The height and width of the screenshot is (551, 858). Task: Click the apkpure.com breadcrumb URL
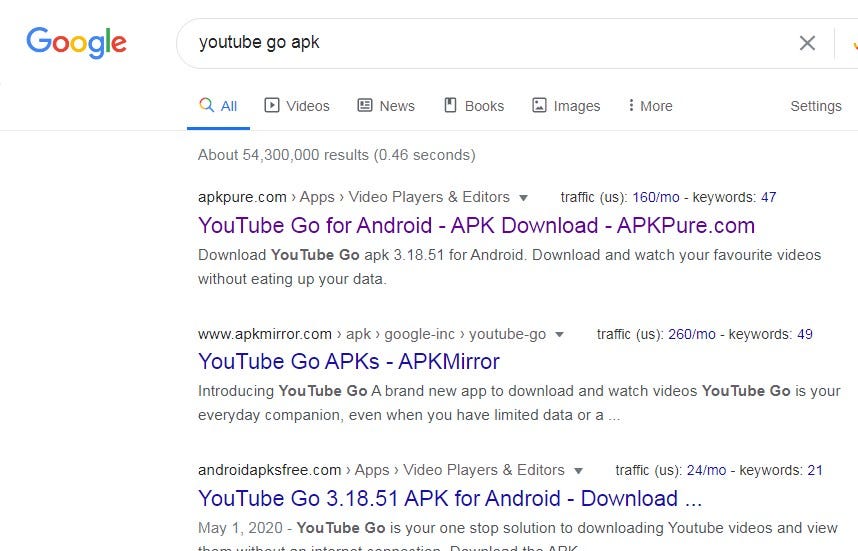(353, 197)
